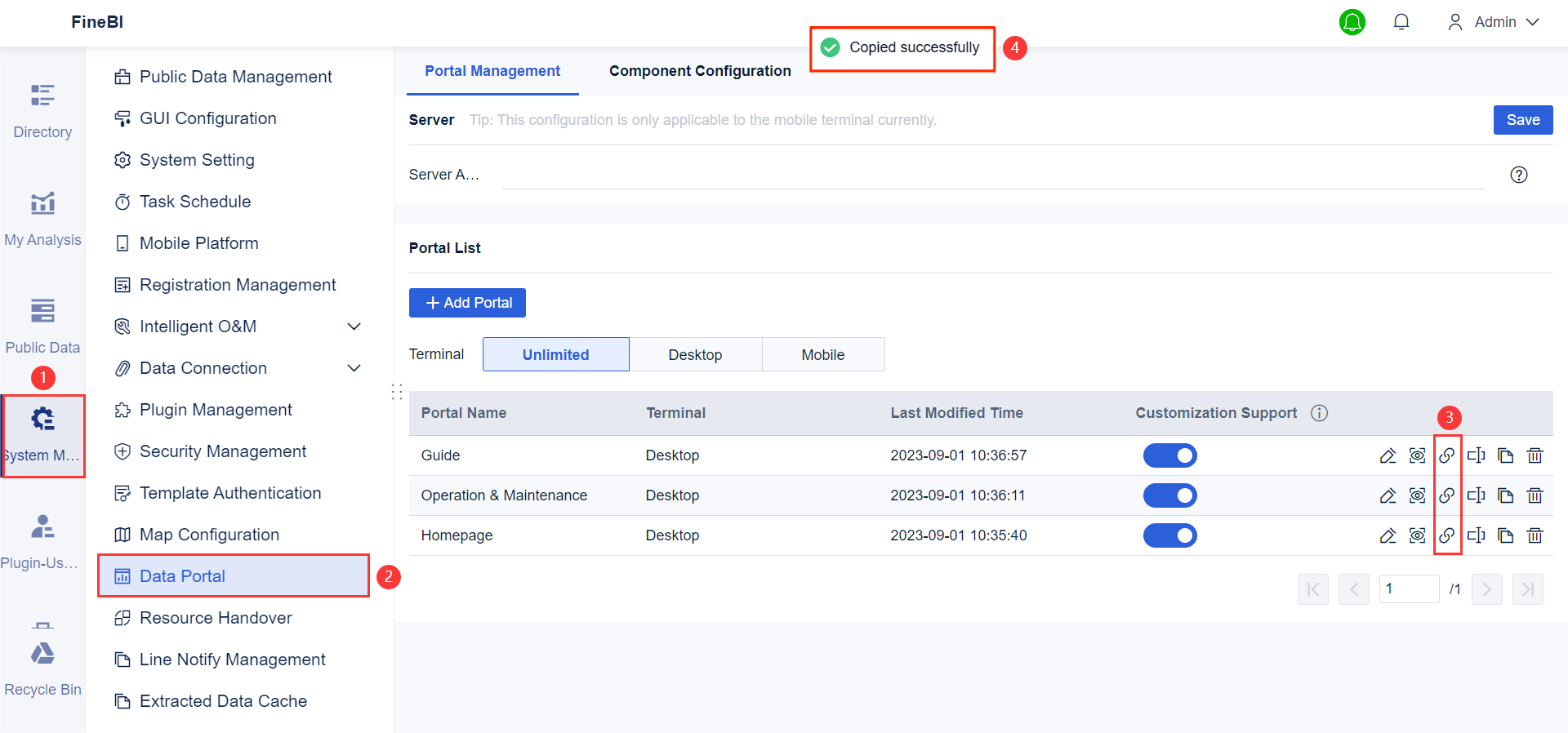1568x733 pixels.
Task: Click the preview icon for Guide portal
Action: pyautogui.click(x=1417, y=455)
